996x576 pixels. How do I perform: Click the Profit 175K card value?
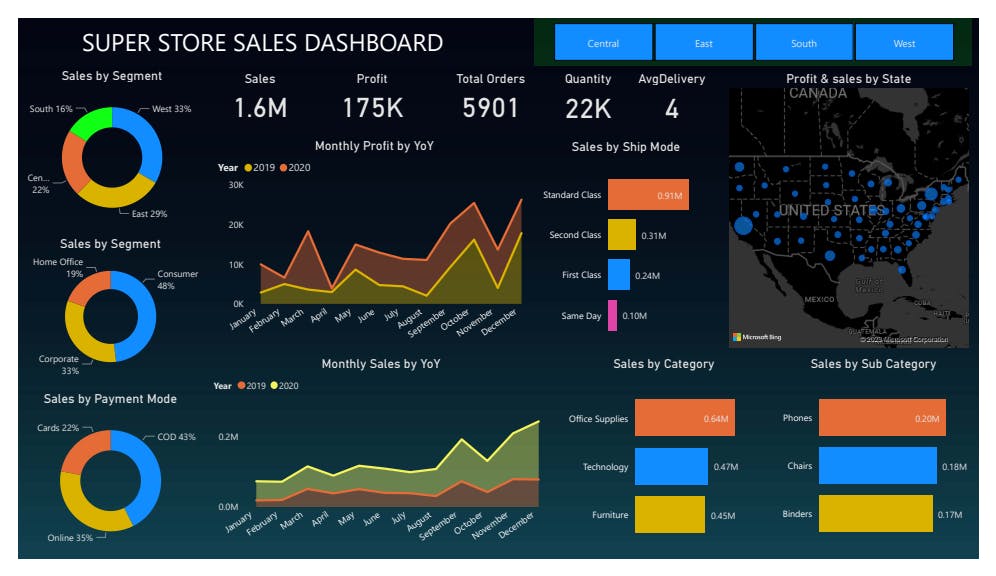tap(372, 108)
